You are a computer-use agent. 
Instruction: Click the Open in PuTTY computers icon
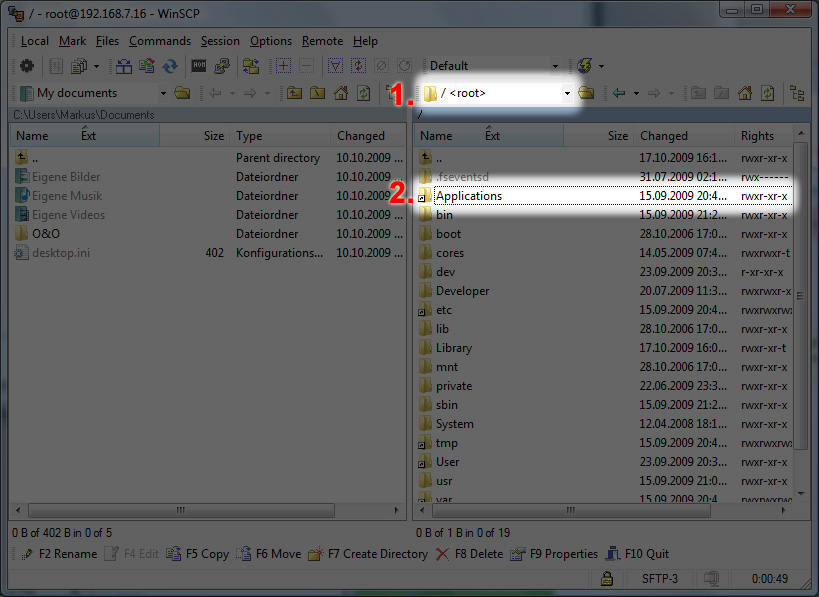(222, 66)
